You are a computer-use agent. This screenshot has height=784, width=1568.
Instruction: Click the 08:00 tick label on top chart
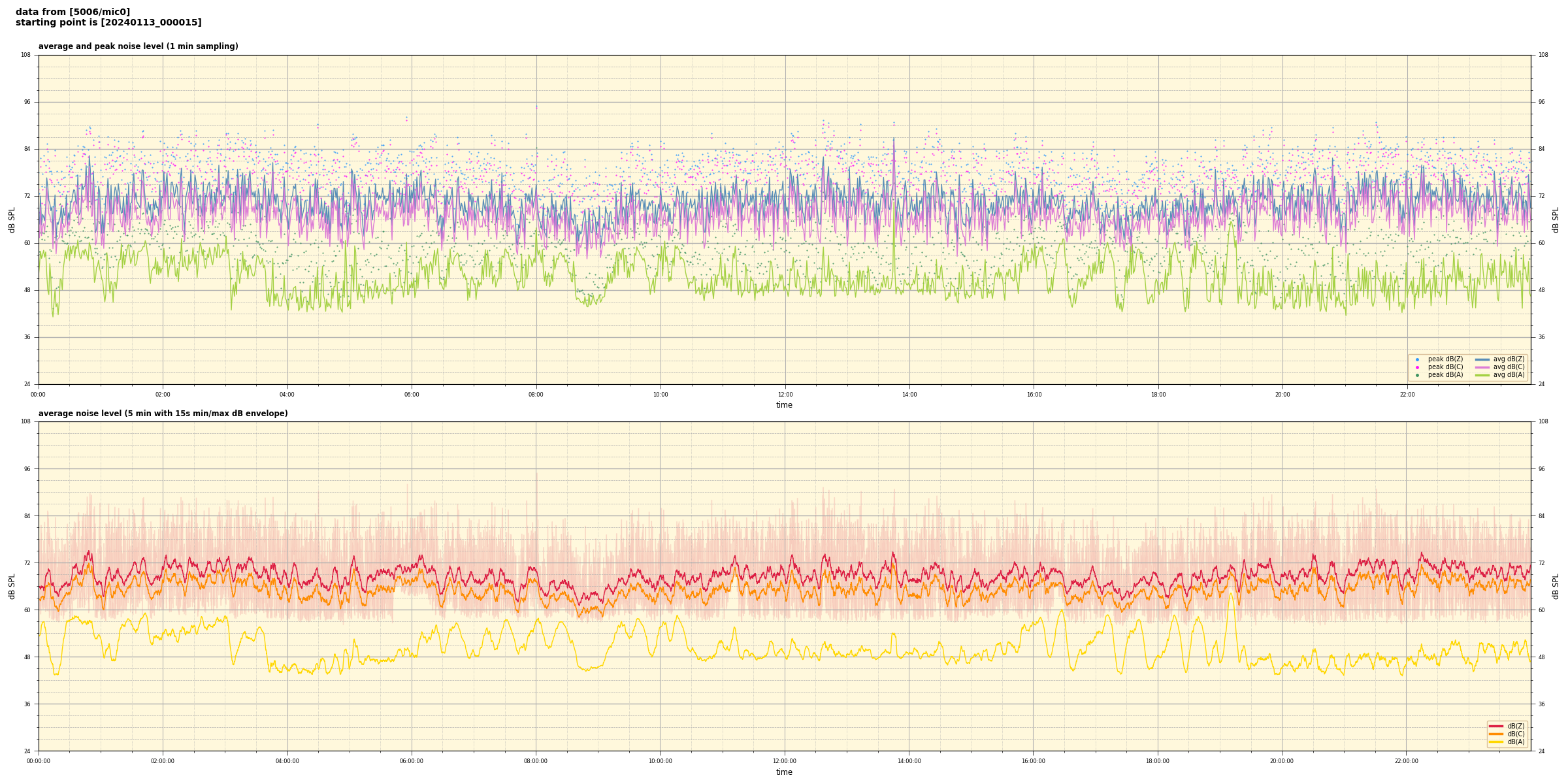[536, 395]
